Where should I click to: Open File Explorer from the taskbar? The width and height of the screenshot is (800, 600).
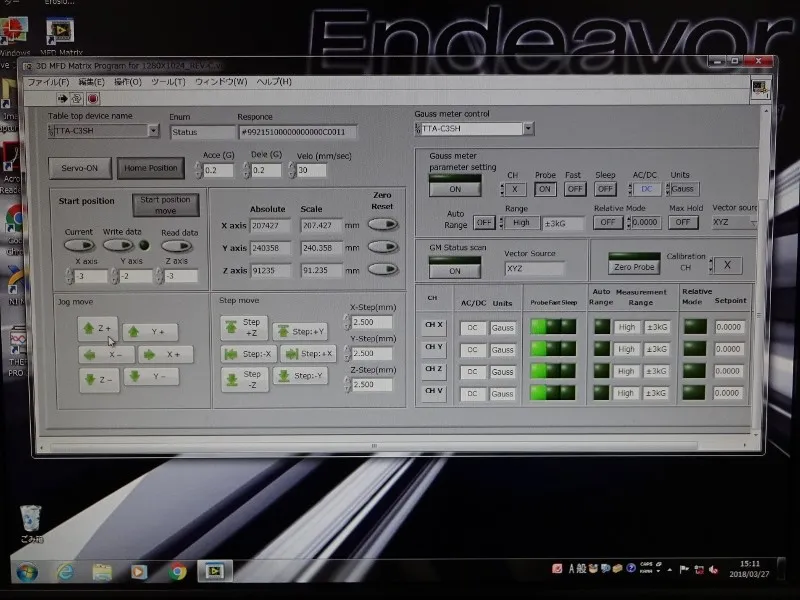[x=102, y=572]
